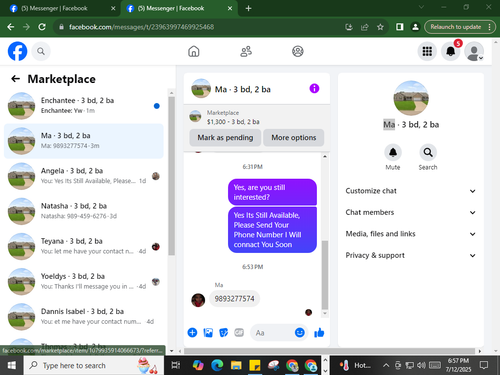Open a new browser tab

248,8
